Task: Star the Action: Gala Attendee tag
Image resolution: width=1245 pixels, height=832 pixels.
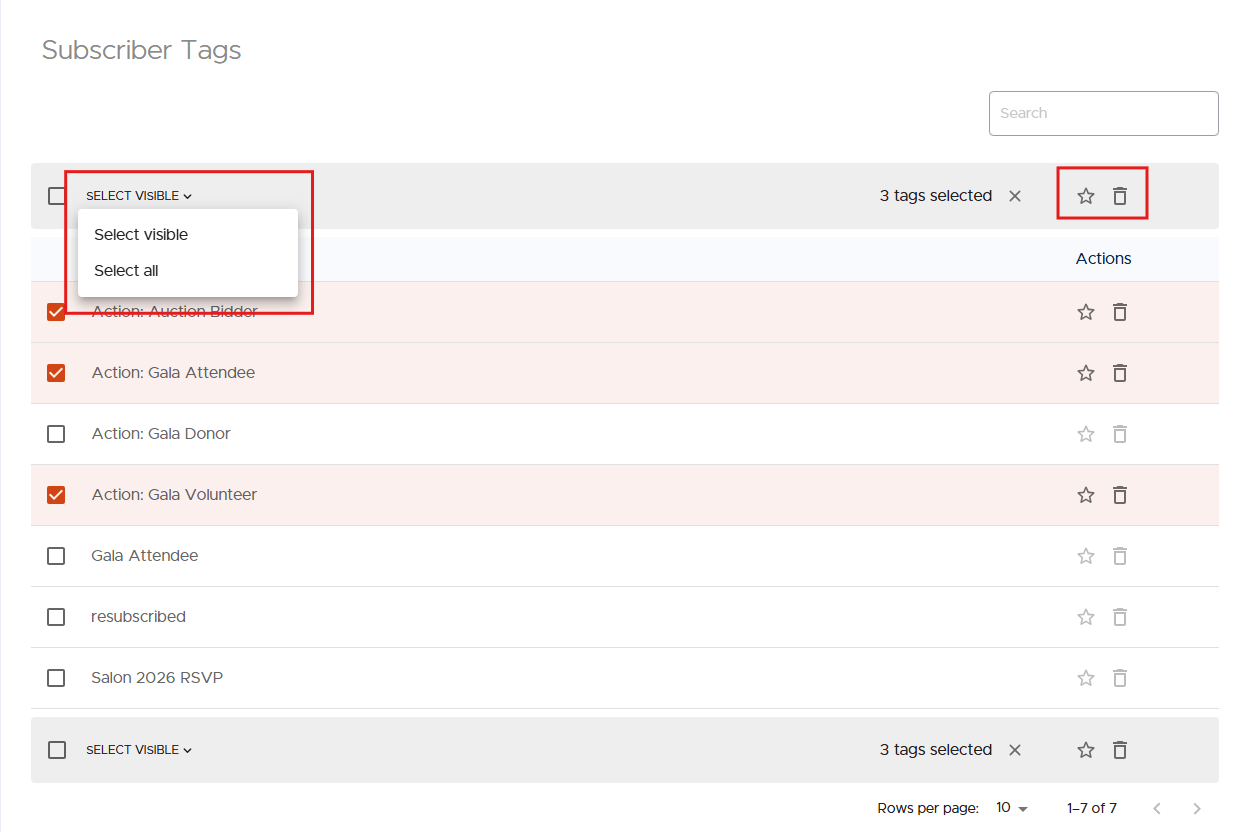Action: [x=1086, y=373]
